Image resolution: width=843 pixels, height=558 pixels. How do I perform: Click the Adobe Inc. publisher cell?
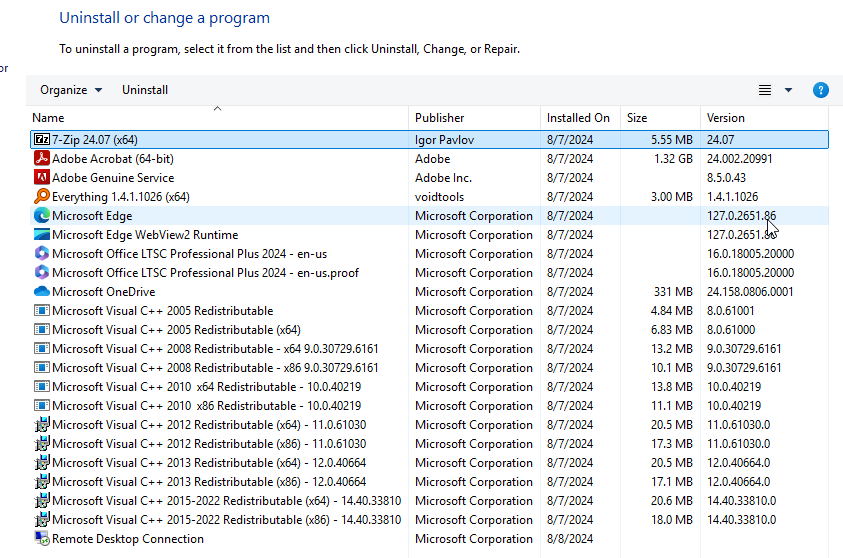(x=443, y=177)
